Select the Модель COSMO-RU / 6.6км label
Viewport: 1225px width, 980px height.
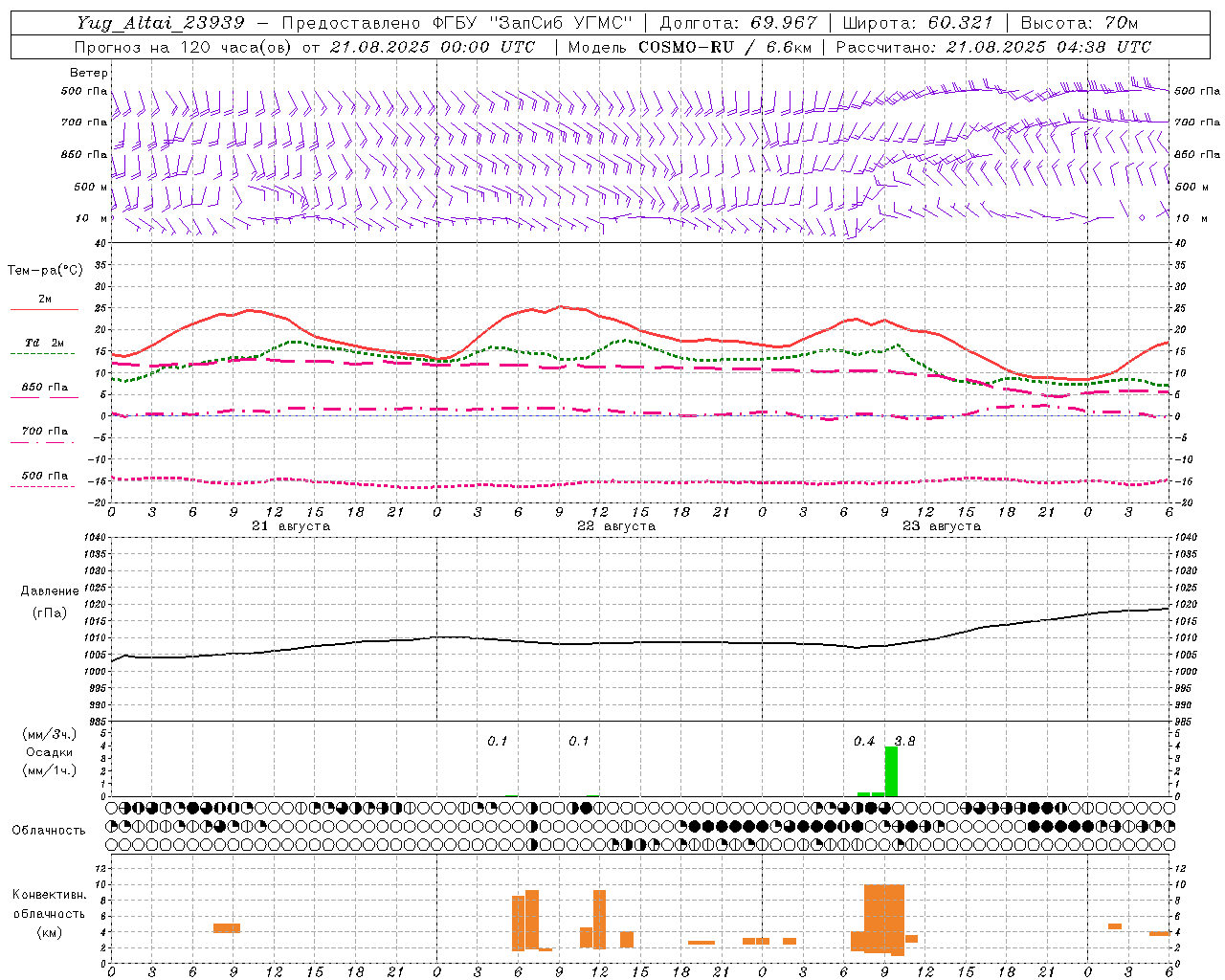pyautogui.click(x=690, y=47)
